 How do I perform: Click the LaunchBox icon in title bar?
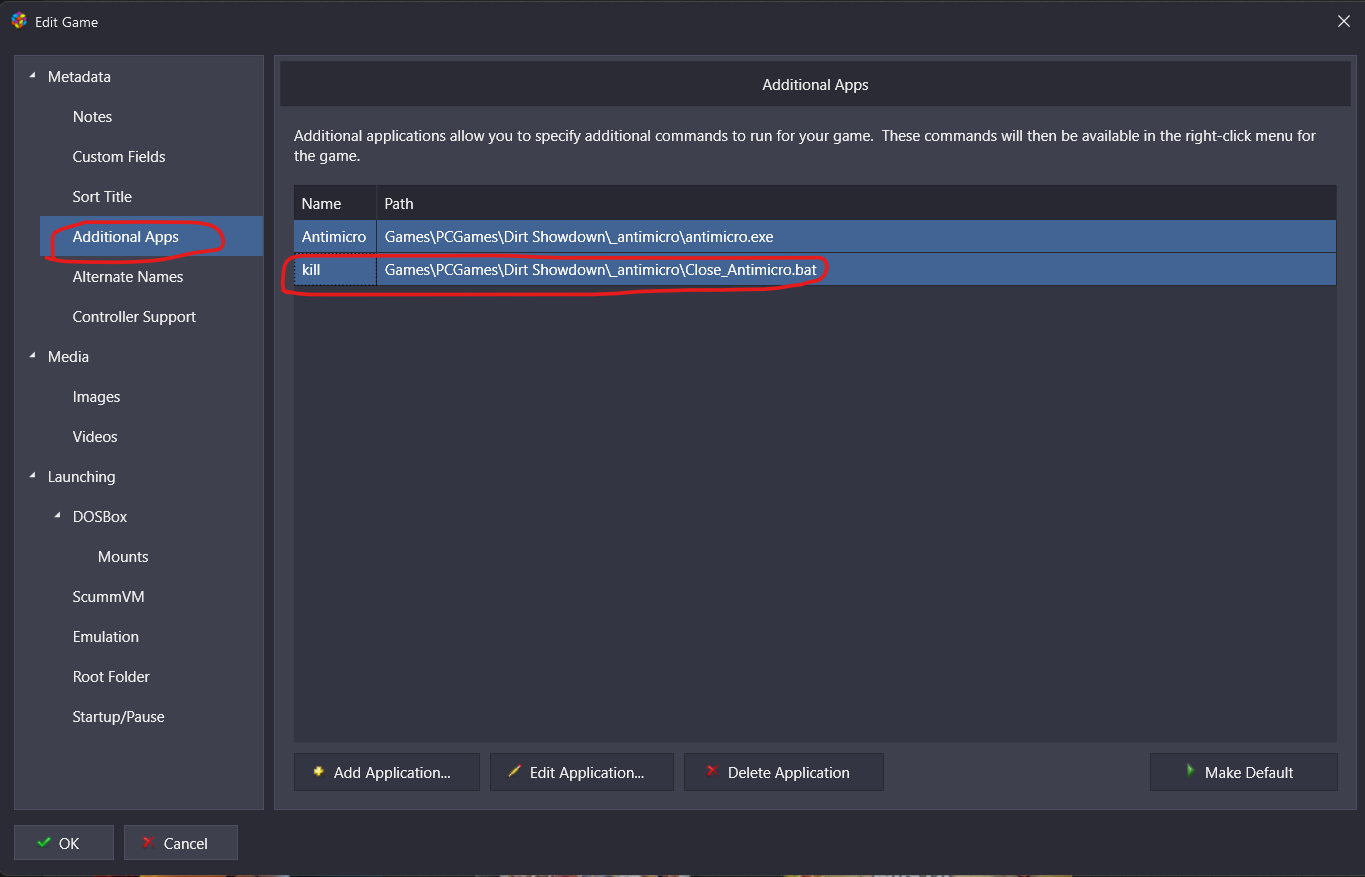18,21
